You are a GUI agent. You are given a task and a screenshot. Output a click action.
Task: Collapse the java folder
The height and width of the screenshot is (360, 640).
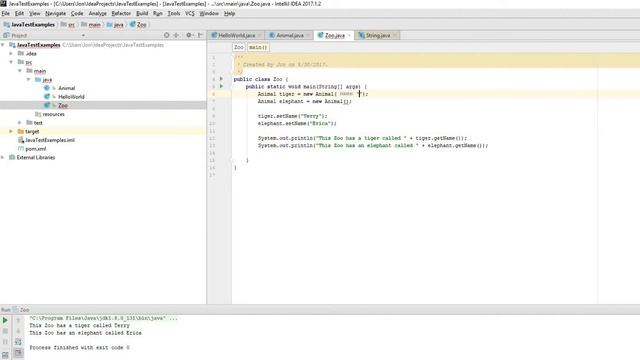pyautogui.click(x=28, y=79)
